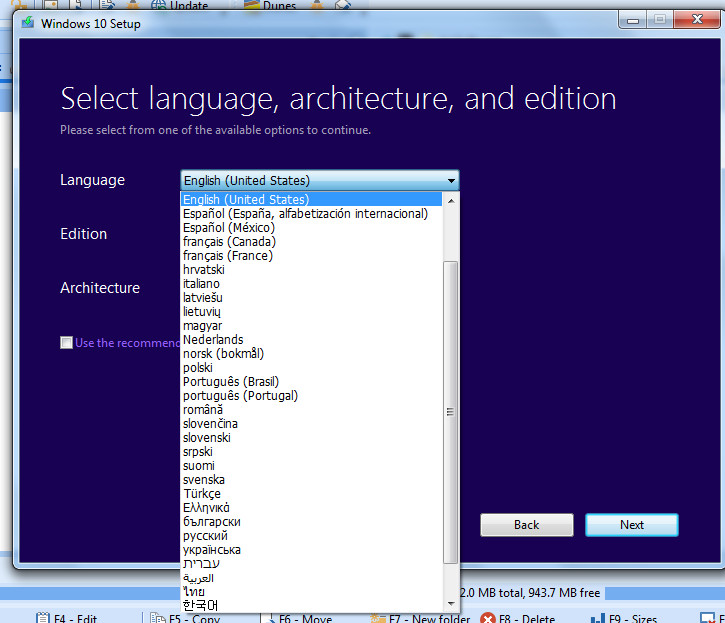Click the language list scroll-down arrow

pos(450,603)
